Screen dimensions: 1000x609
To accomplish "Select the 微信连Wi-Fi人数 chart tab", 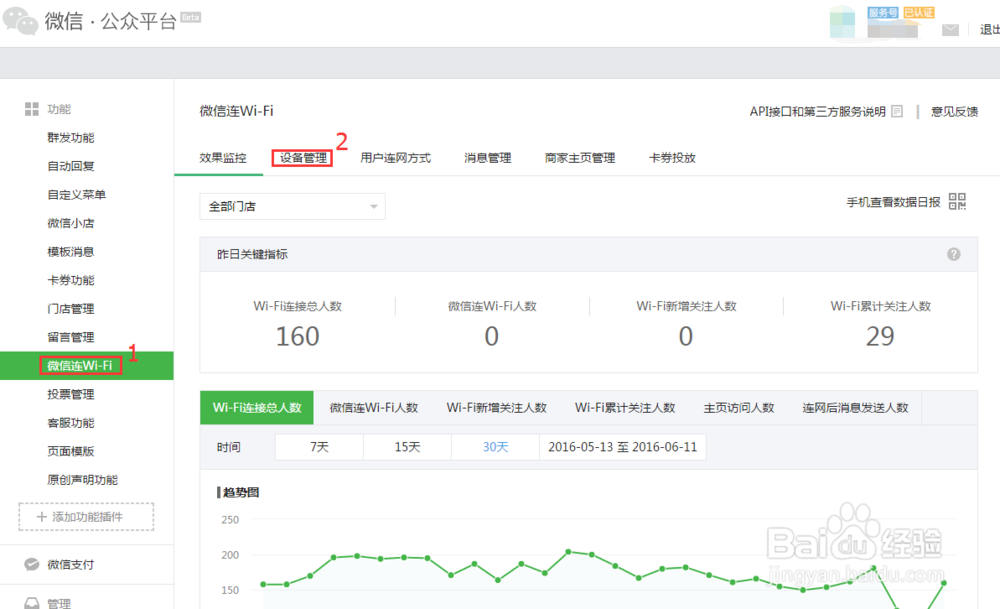I will tap(374, 407).
